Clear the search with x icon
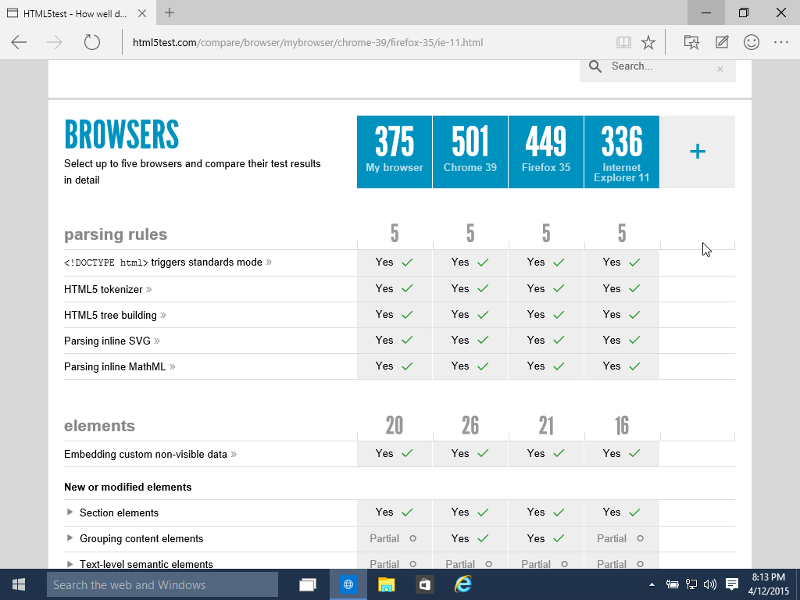Viewport: 800px width, 600px height. click(x=720, y=69)
